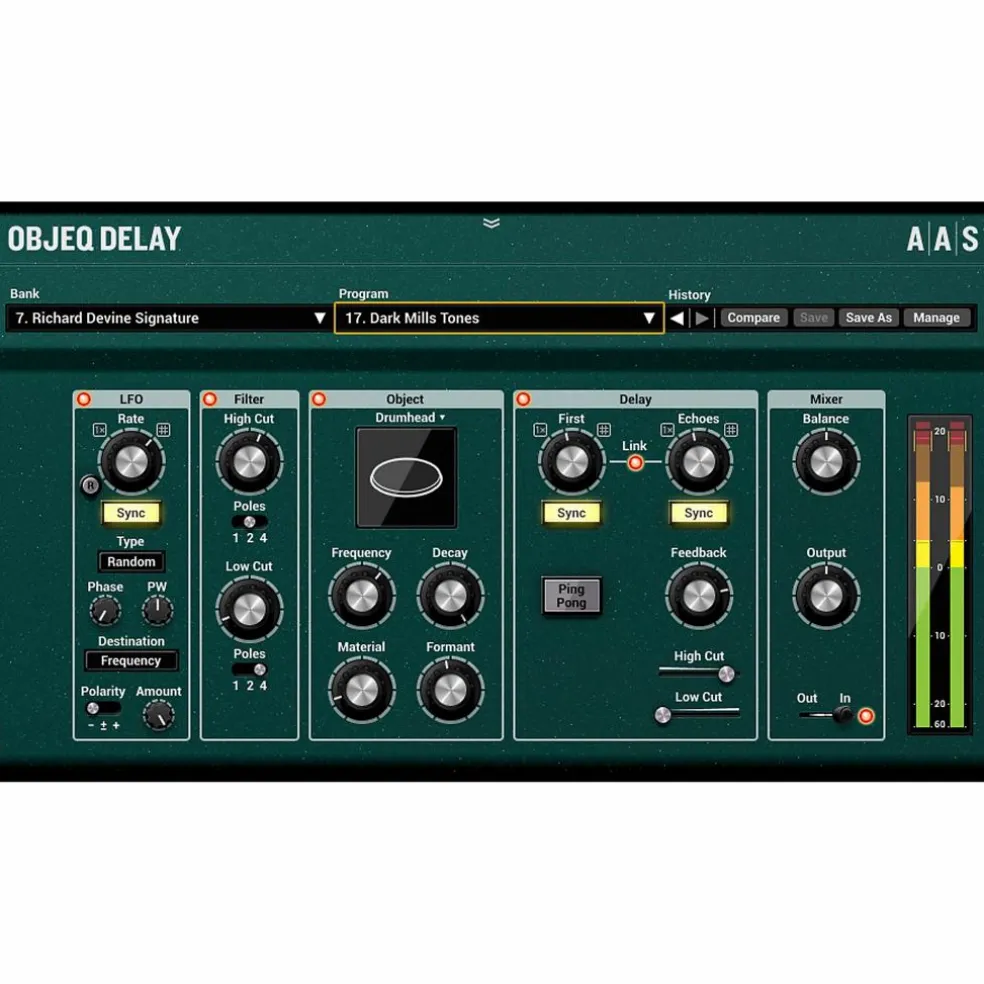
Task: Click the Object Frequency knob
Action: (361, 596)
